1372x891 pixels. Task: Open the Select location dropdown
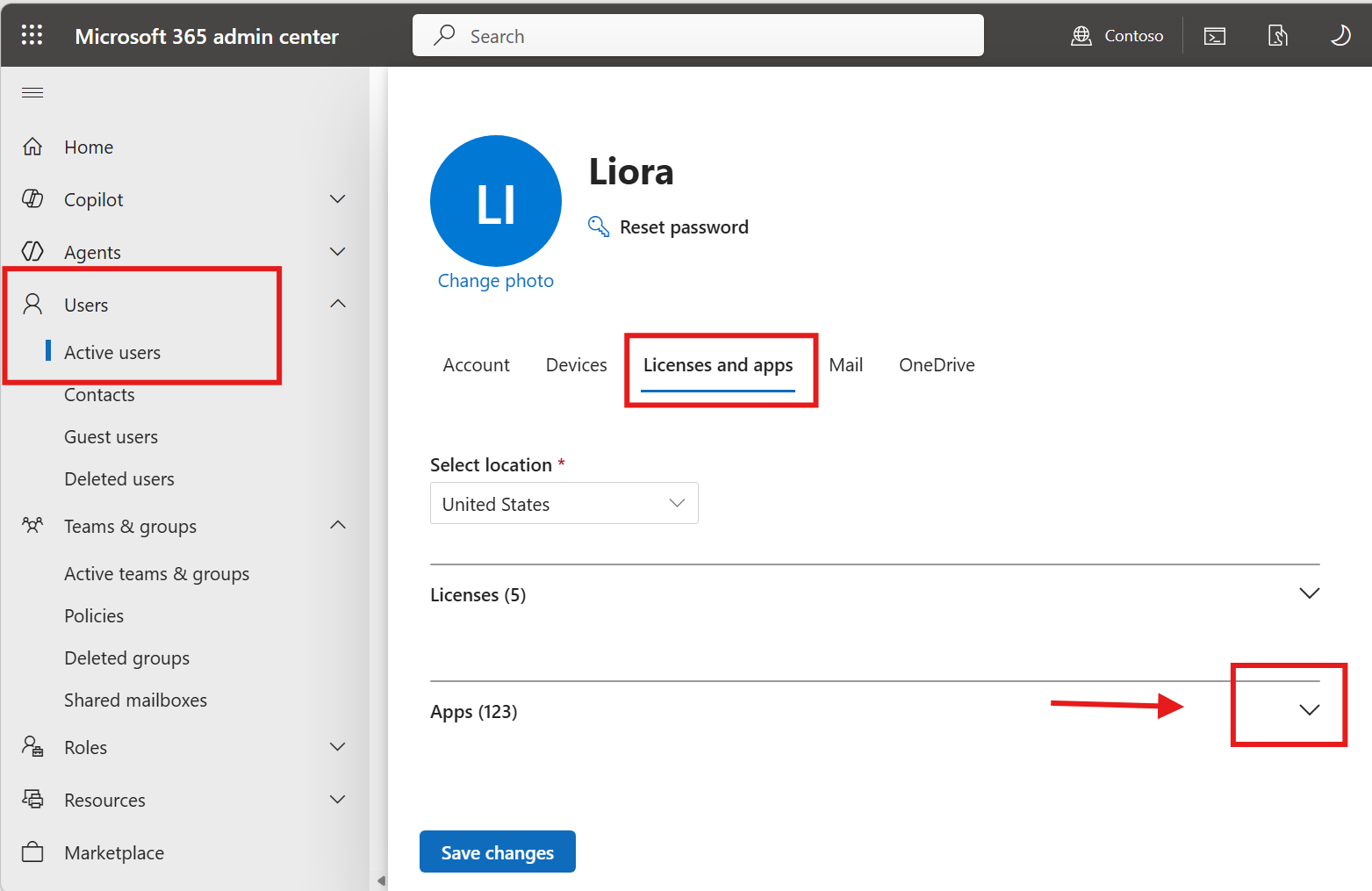(x=564, y=503)
